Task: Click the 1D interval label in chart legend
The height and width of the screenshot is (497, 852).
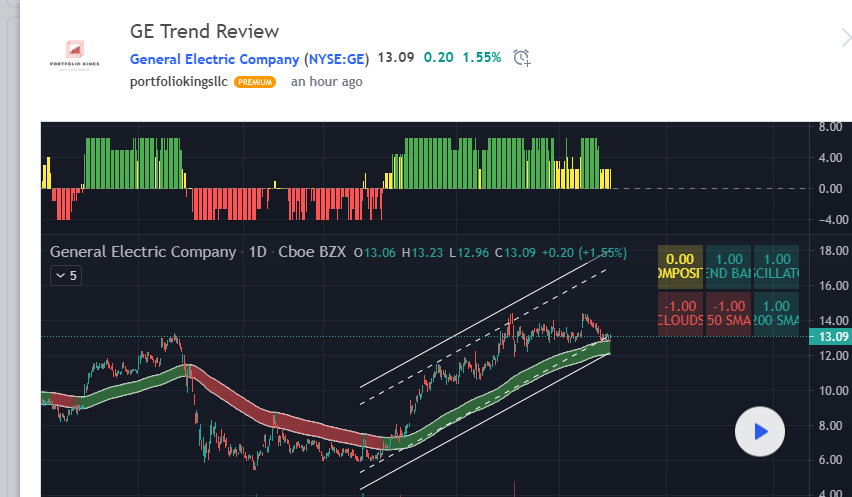Action: tap(258, 252)
